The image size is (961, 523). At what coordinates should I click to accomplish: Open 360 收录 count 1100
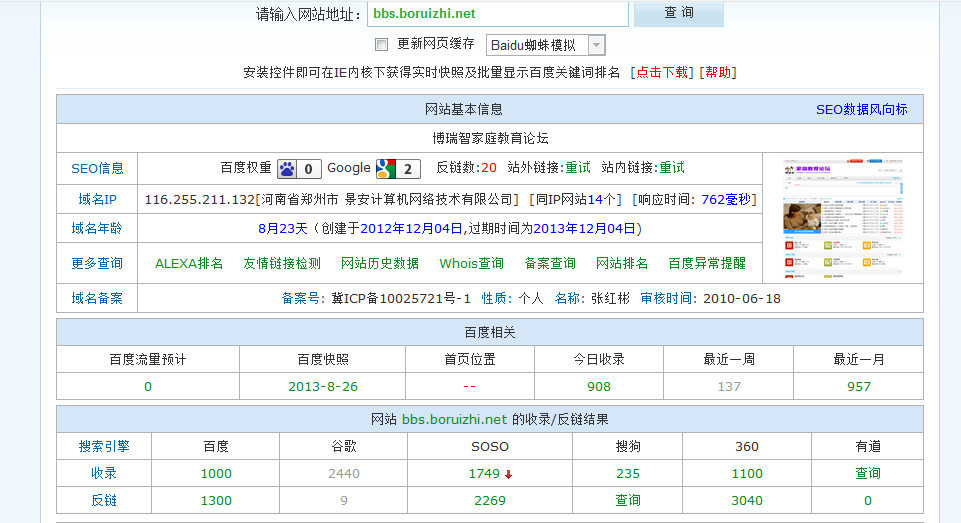(x=746, y=474)
